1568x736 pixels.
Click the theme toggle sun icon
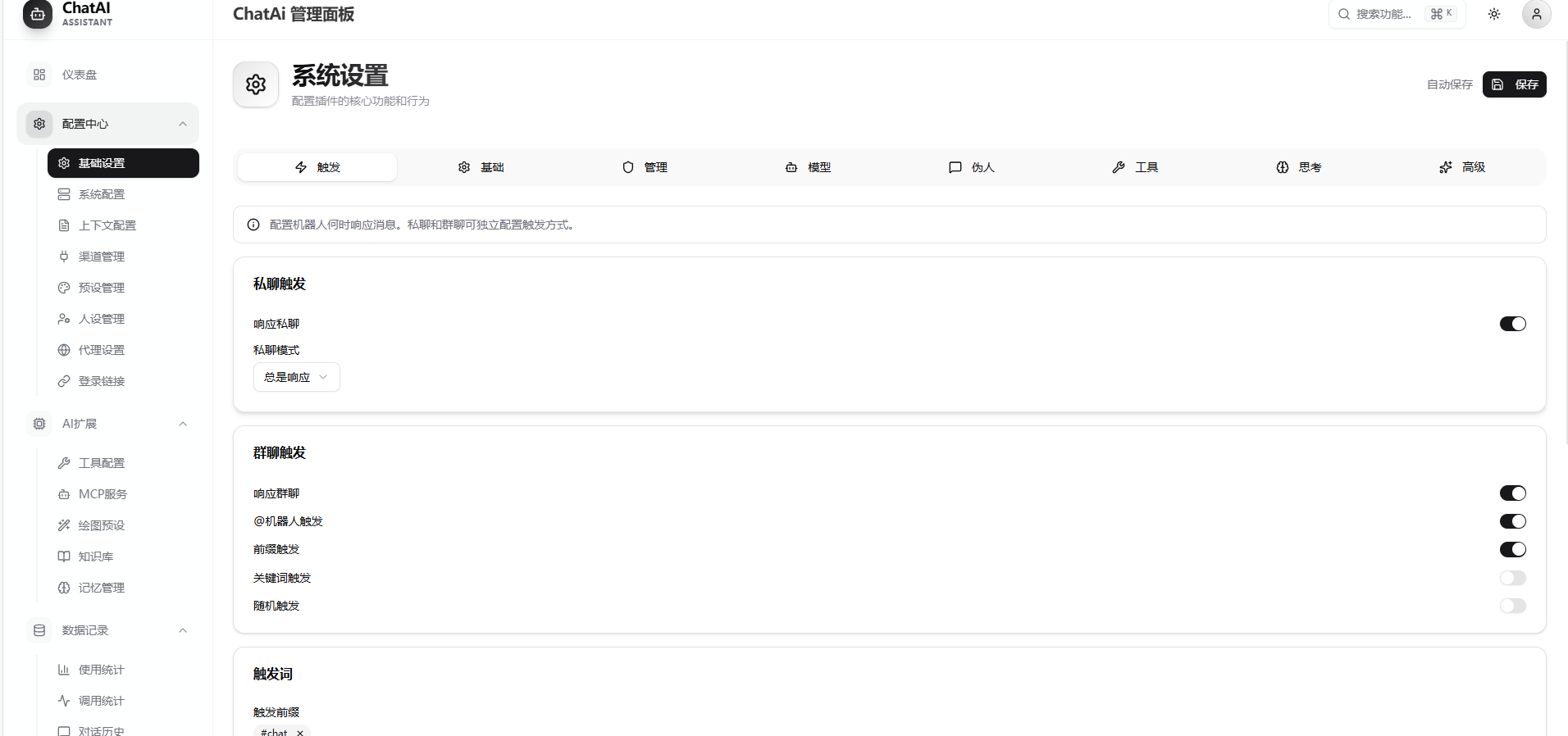pos(1493,14)
